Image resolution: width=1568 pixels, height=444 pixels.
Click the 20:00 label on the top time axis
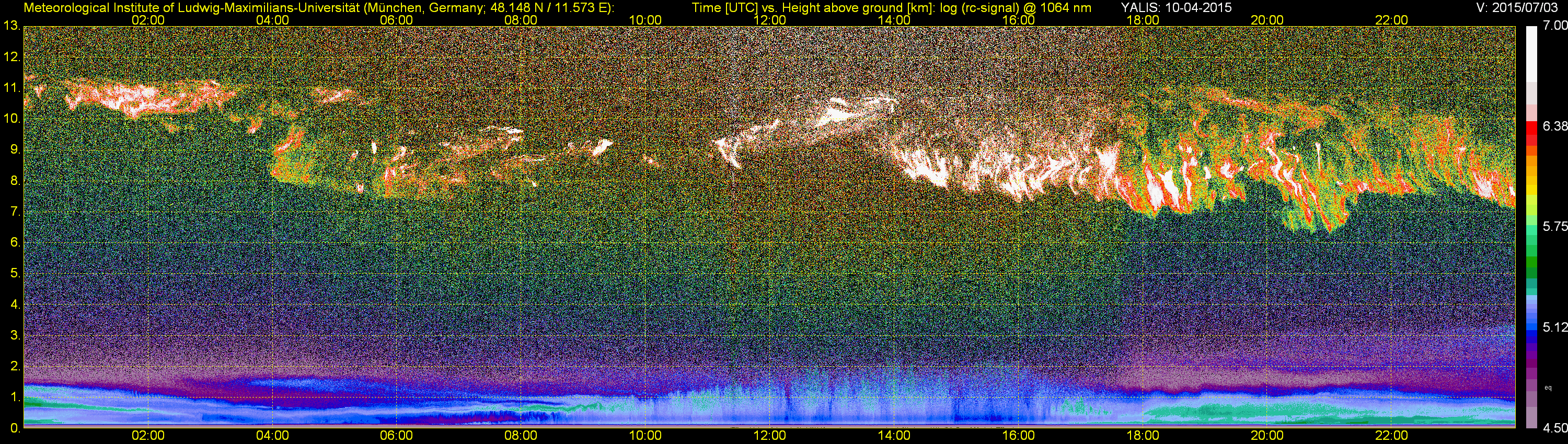coord(1267,20)
